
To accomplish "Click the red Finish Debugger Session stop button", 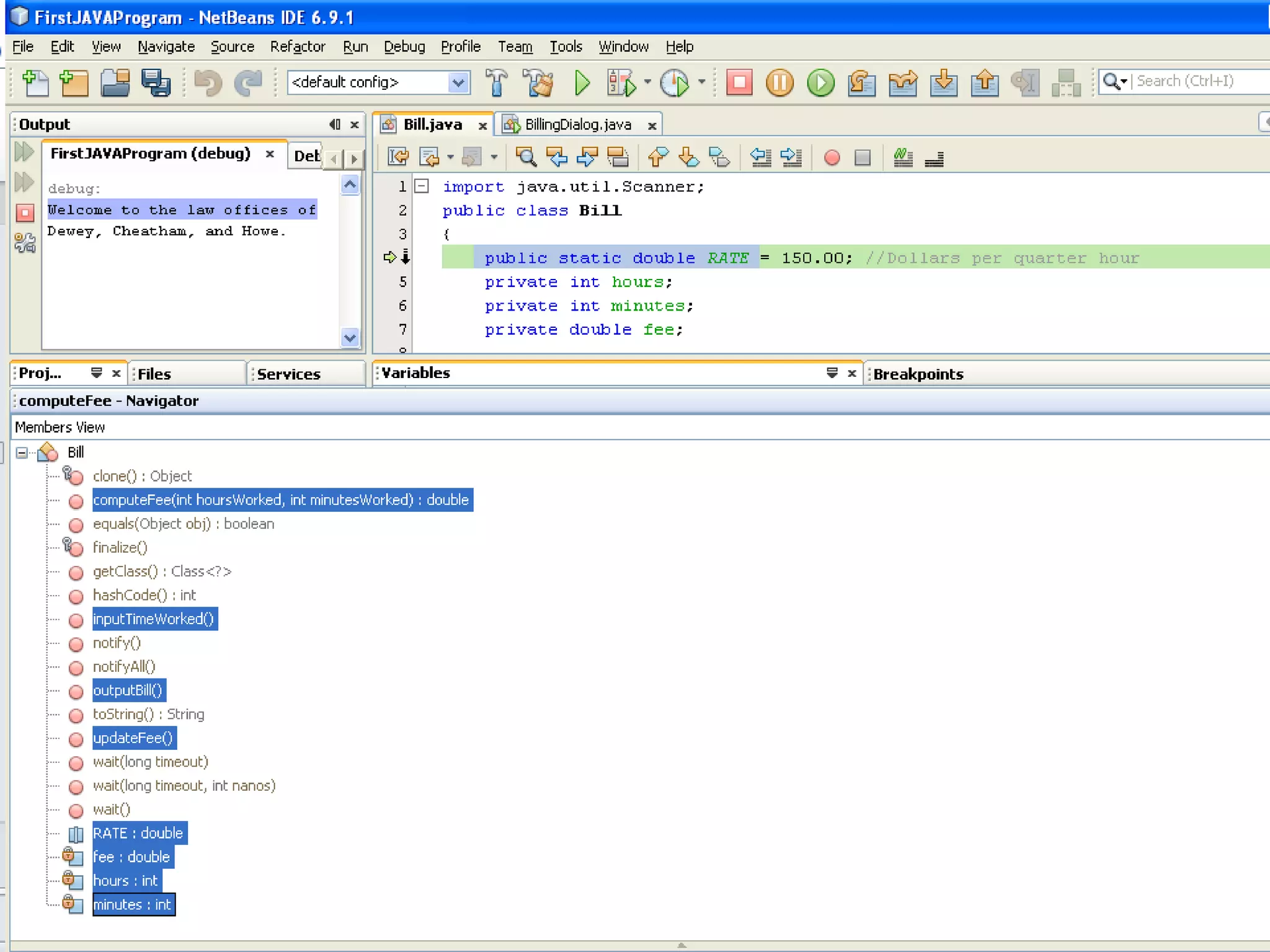I will [x=739, y=82].
